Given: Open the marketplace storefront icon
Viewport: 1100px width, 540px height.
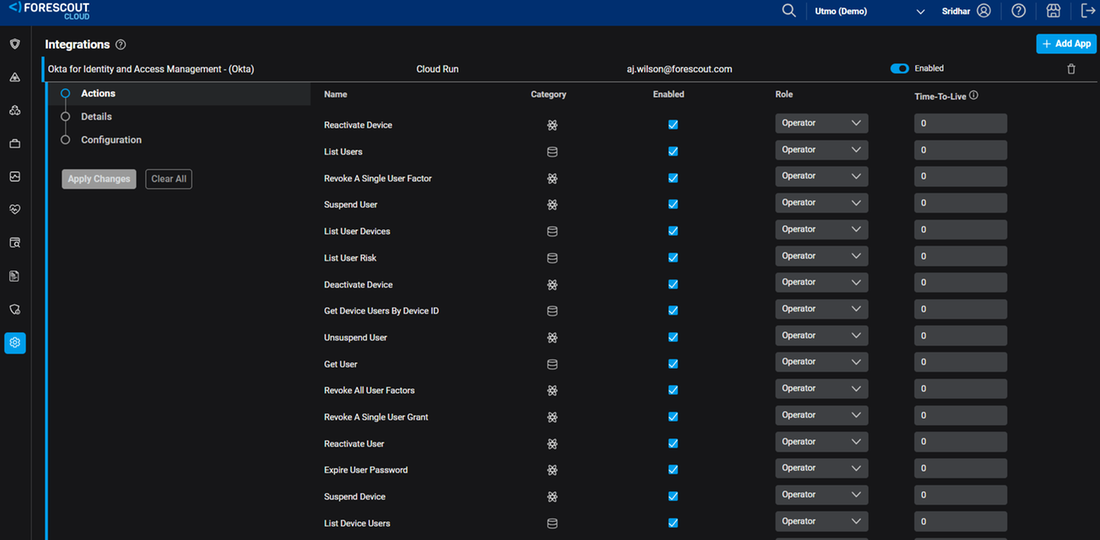Looking at the screenshot, I should coord(1053,11).
